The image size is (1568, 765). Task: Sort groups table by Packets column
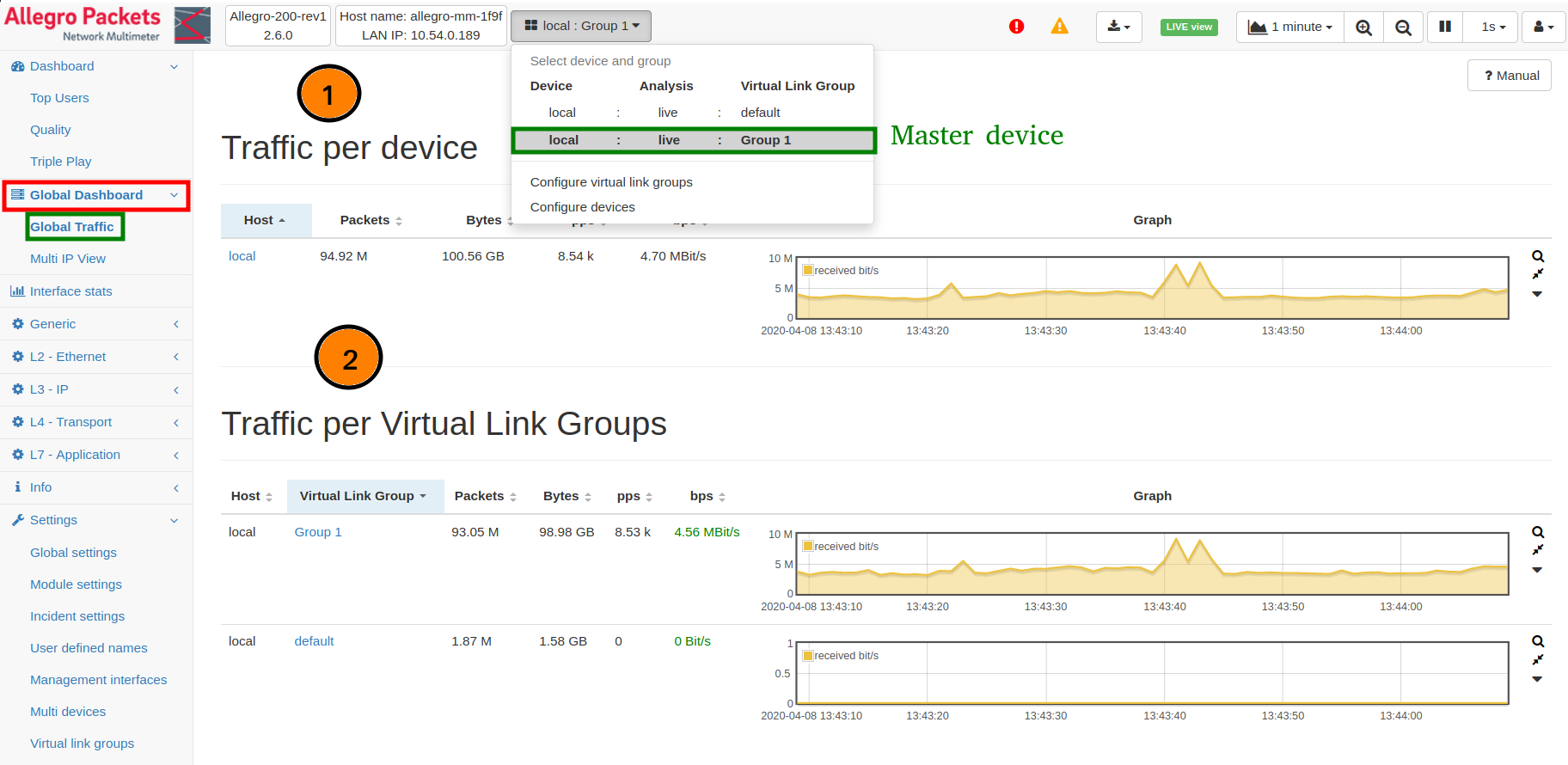point(486,496)
